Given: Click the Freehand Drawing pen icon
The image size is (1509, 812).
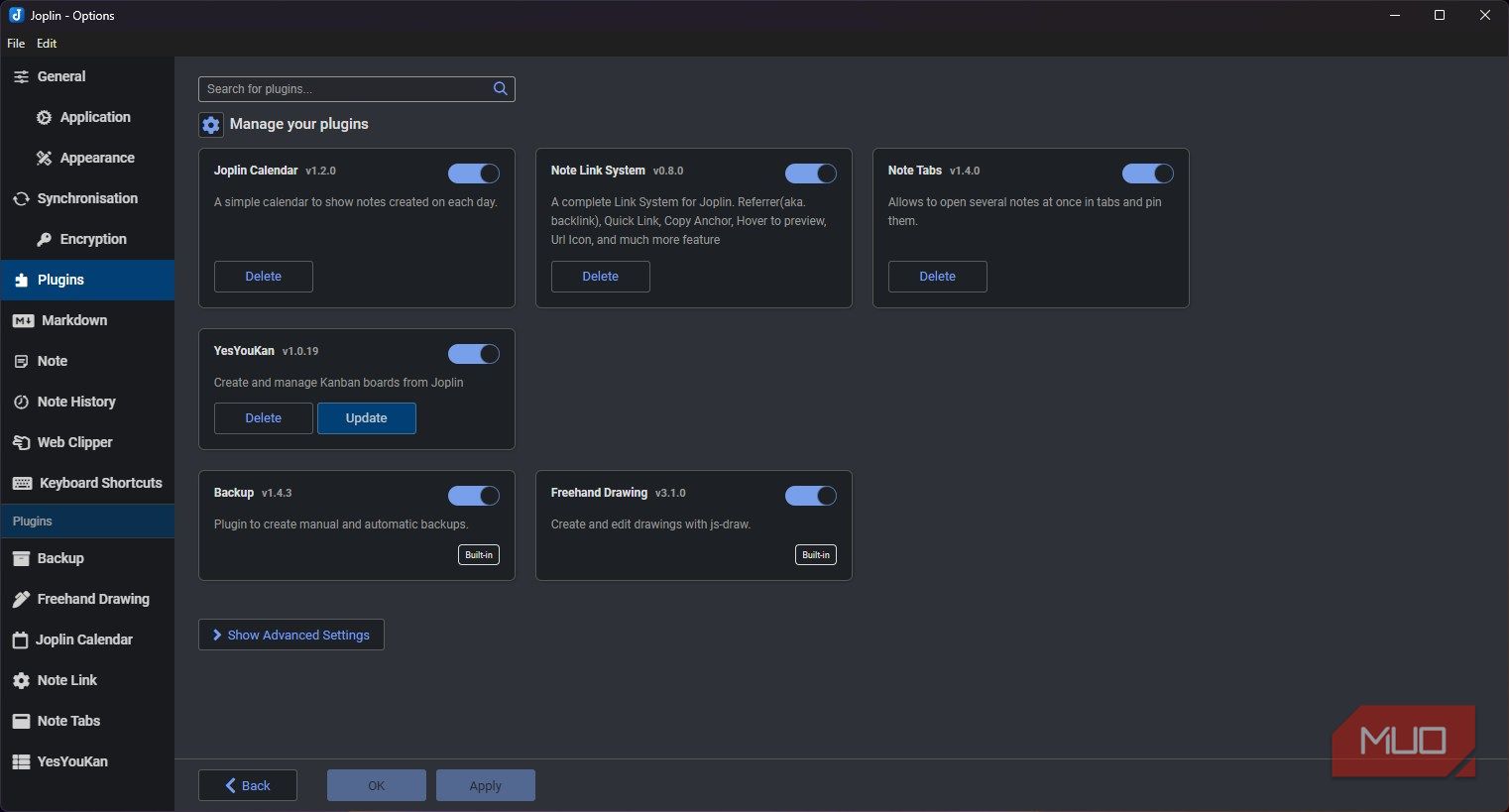Looking at the screenshot, I should pos(21,599).
